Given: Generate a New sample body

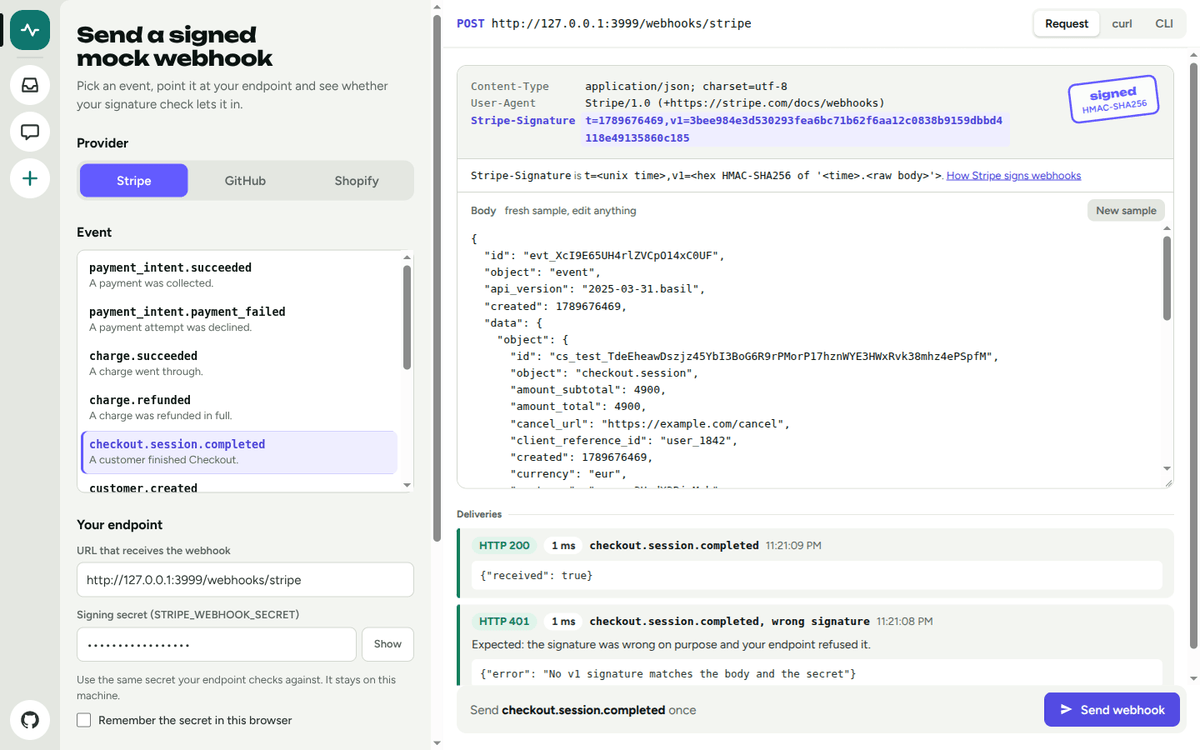Looking at the screenshot, I should click(1126, 211).
